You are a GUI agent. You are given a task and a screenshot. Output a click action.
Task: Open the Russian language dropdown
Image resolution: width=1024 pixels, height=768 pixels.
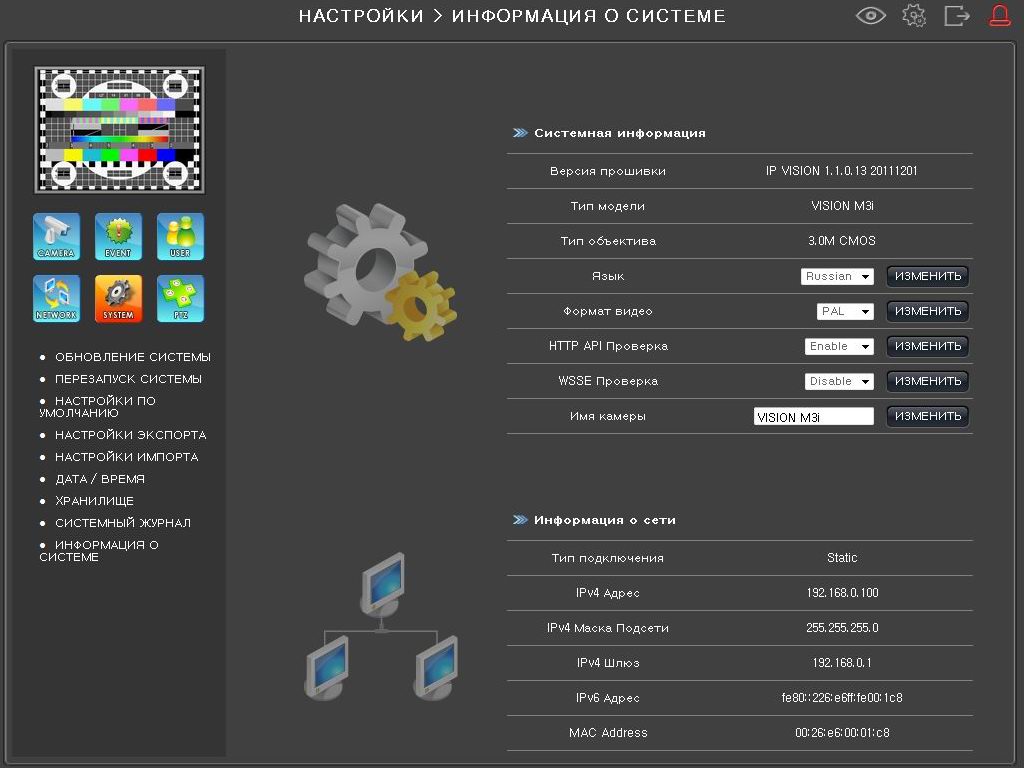tap(837, 276)
